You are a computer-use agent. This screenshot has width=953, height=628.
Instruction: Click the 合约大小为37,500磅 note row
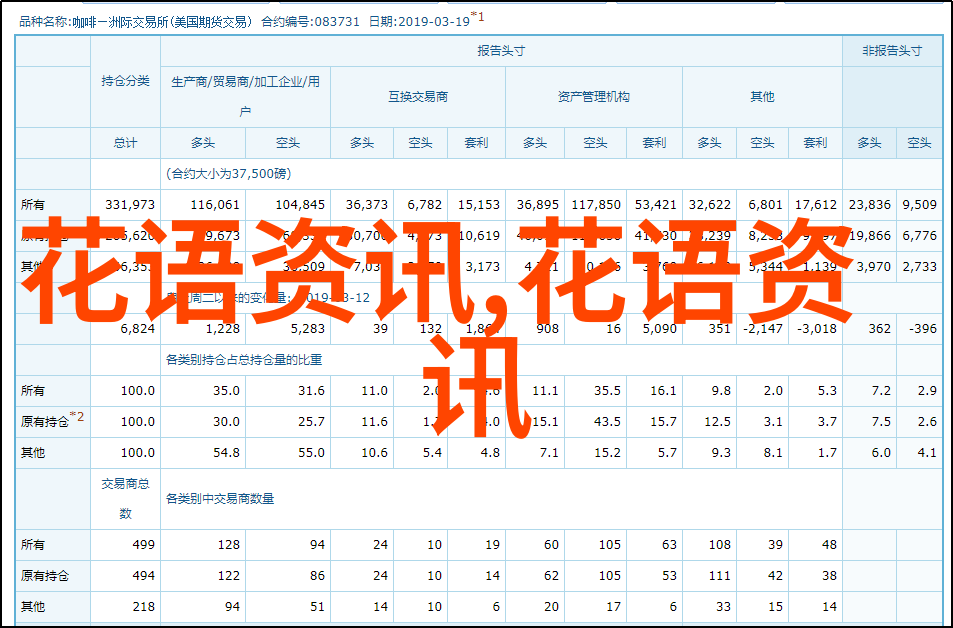229,174
